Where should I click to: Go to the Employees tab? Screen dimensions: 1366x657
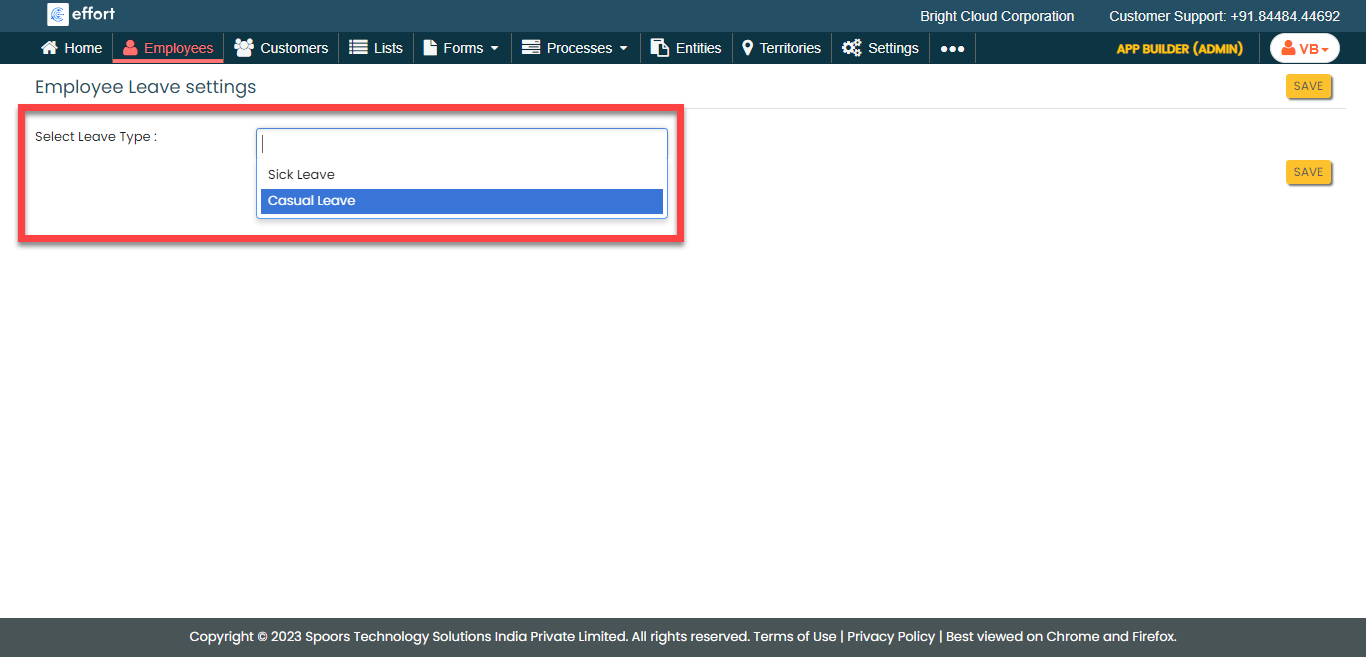[168, 48]
